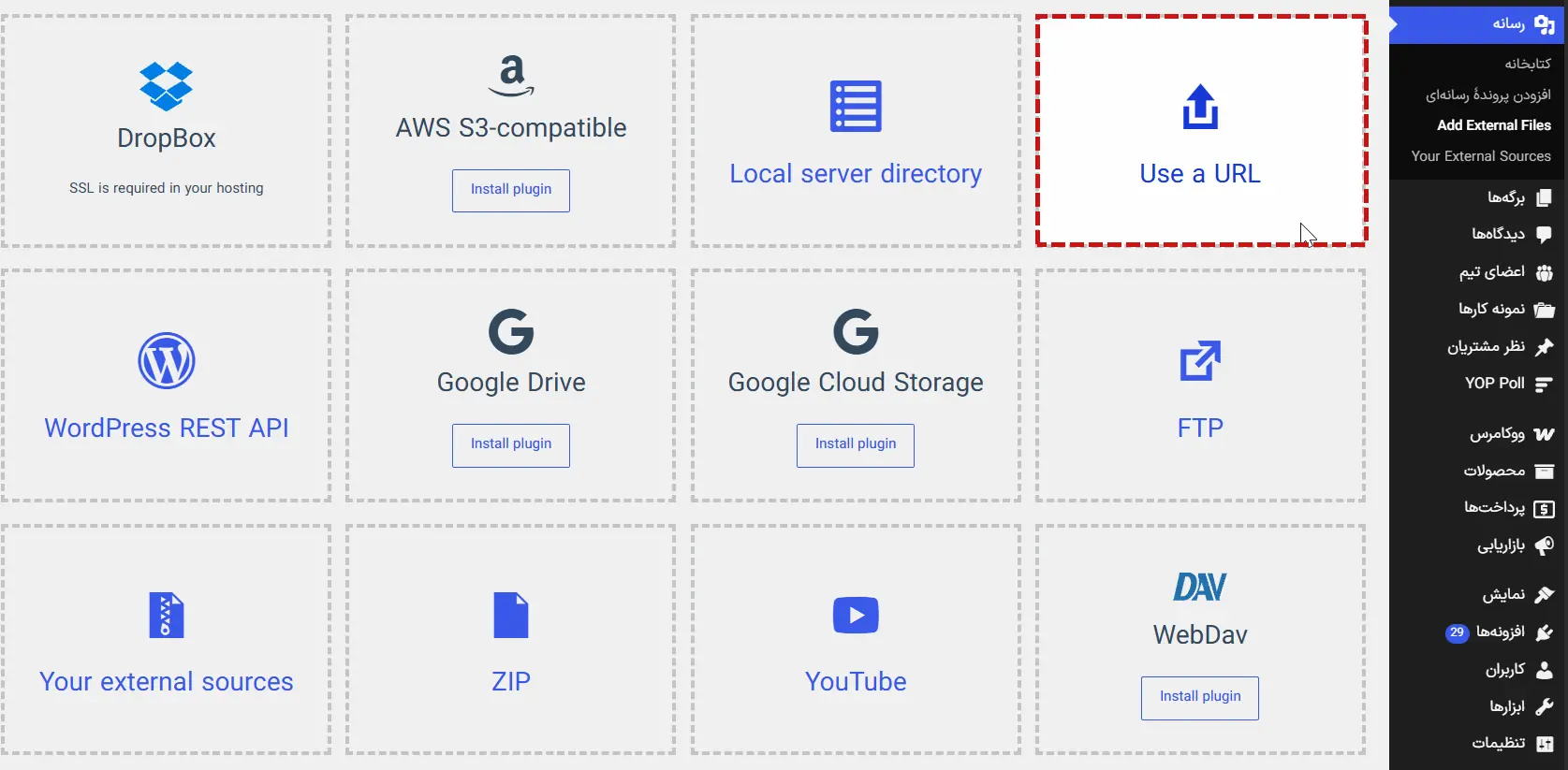This screenshot has width=1568, height=770.
Task: Open Add External Files submenu item
Action: pos(1494,125)
